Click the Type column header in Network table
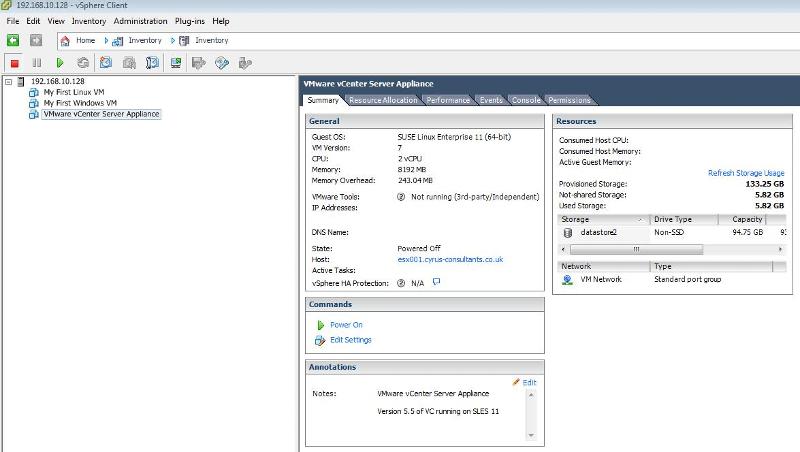The height and width of the screenshot is (452, 800). [x=712, y=266]
